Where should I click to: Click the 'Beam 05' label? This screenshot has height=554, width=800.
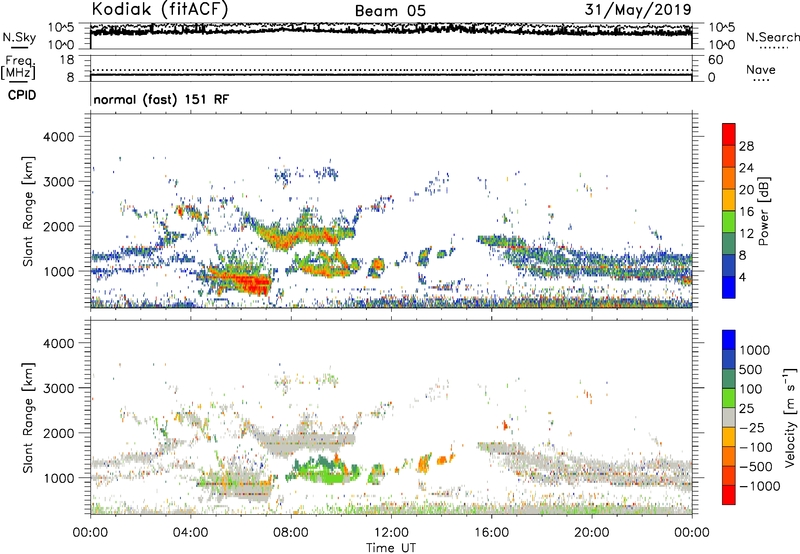tap(390, 11)
